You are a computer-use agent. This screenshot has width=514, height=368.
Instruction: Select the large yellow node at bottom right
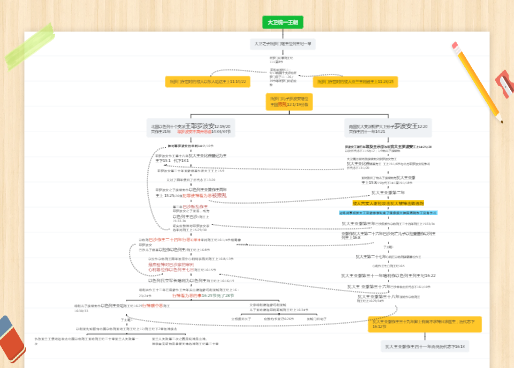pos(425,324)
